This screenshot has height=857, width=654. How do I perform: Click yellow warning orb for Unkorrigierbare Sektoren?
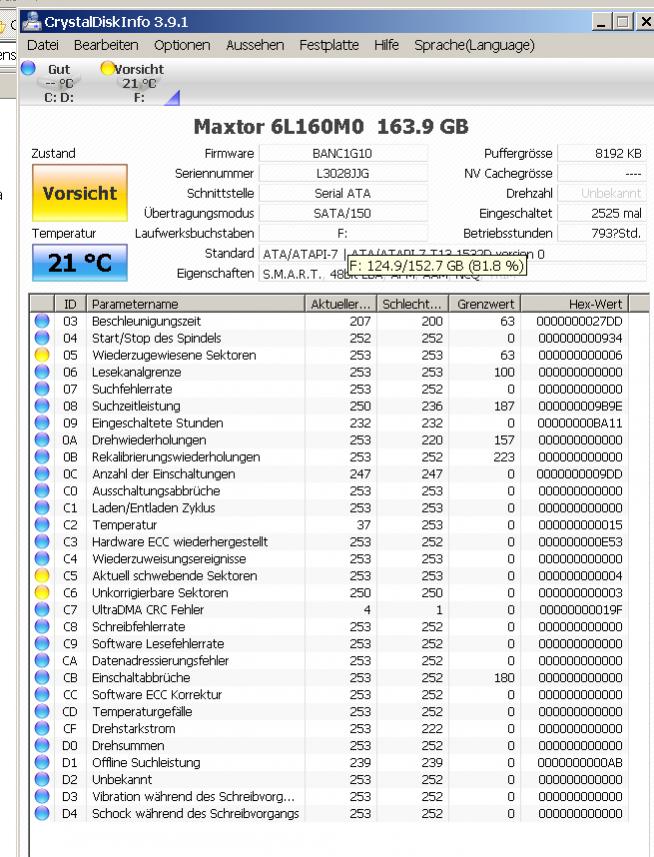coord(42,592)
